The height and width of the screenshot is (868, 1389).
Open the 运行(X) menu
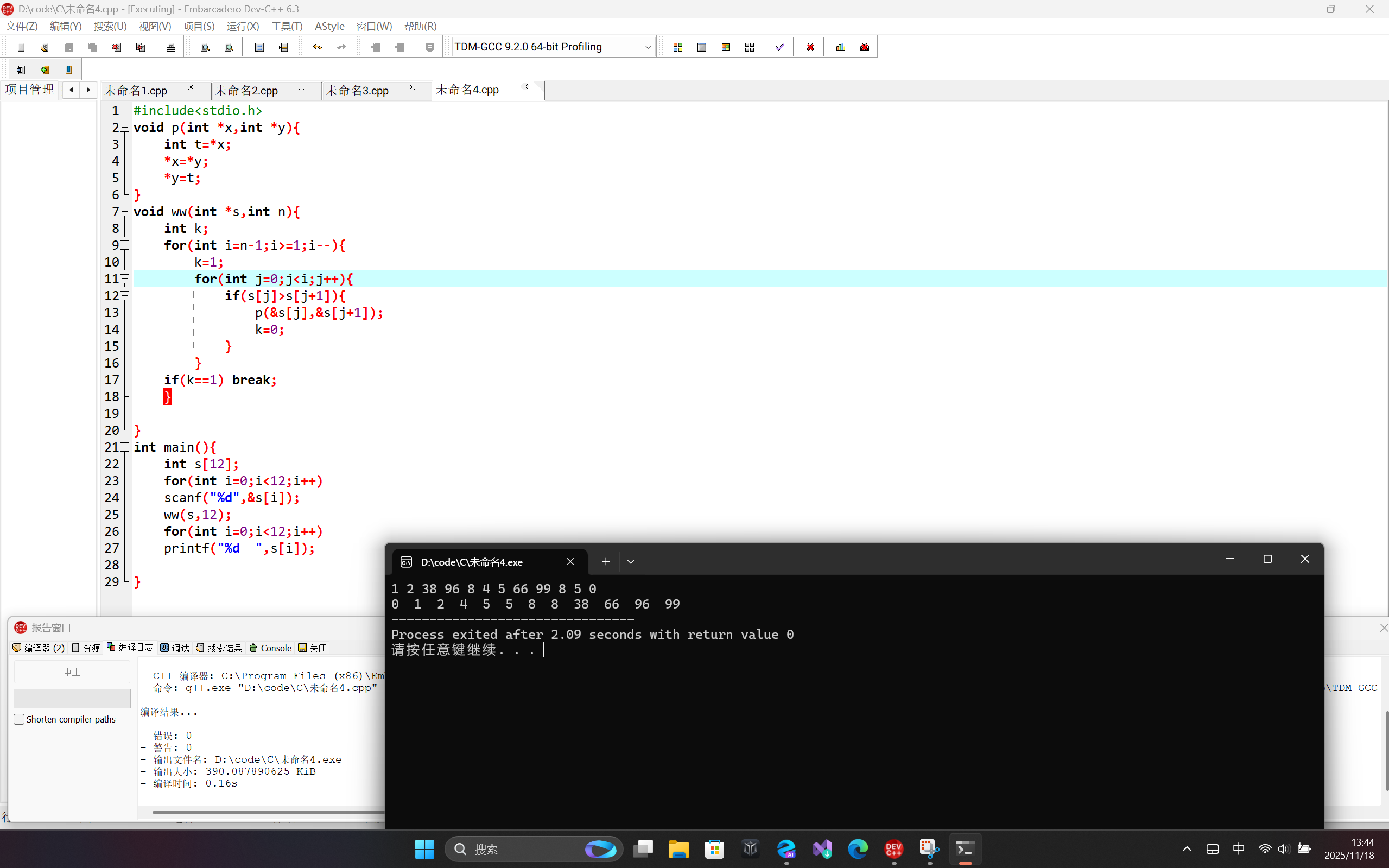[x=242, y=27]
